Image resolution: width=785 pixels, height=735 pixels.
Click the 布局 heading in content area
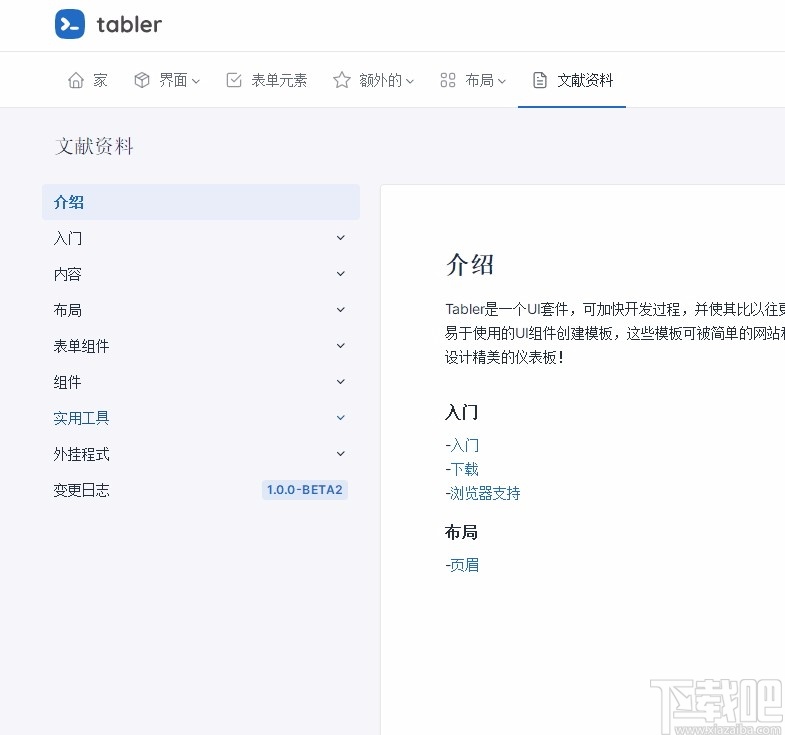coord(462,532)
